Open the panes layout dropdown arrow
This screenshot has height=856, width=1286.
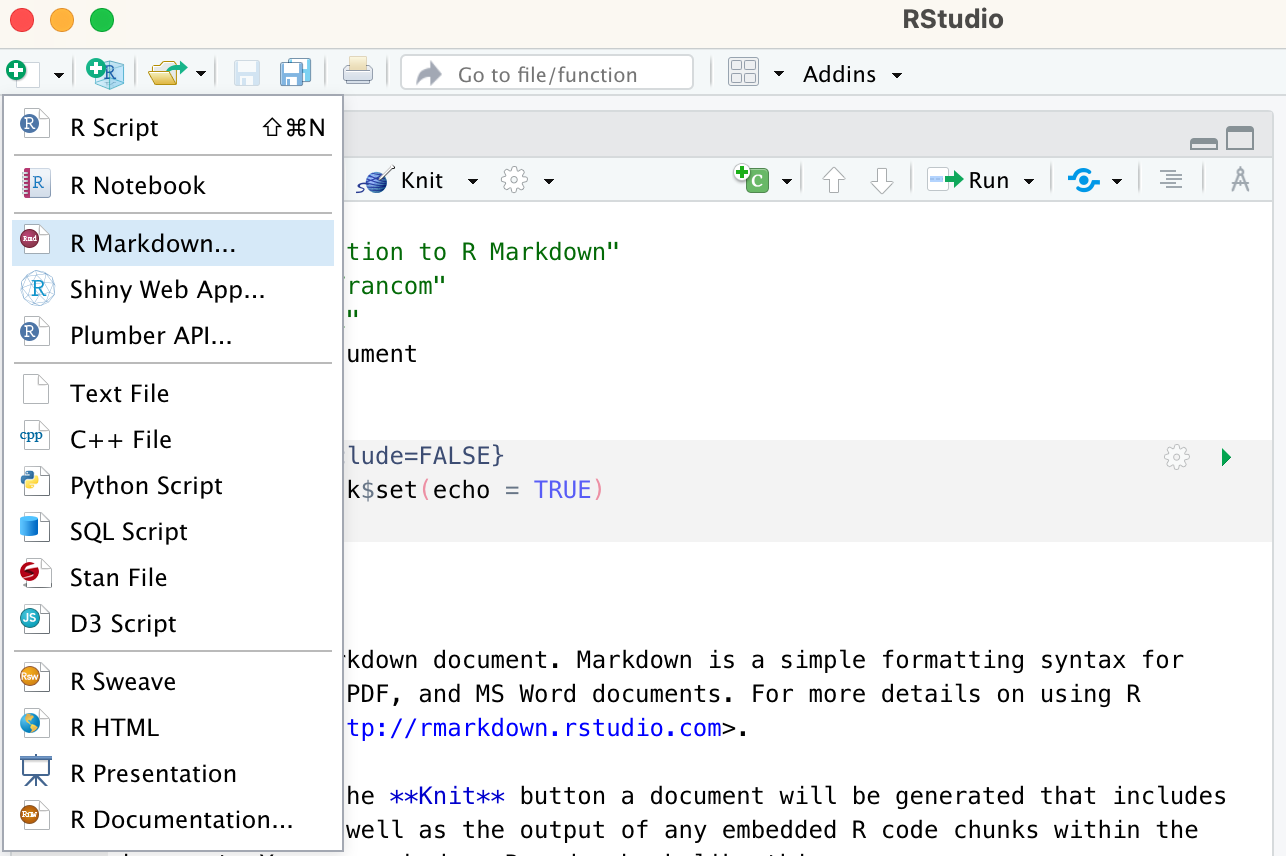click(x=779, y=75)
